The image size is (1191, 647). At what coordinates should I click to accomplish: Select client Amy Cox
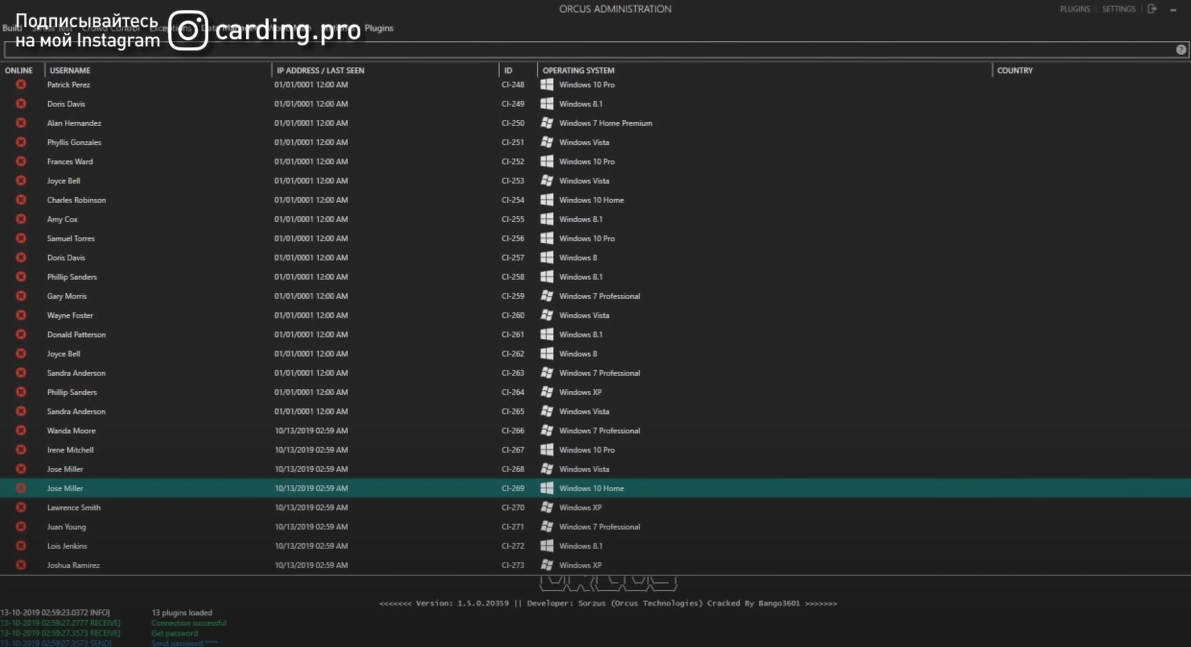(x=62, y=219)
